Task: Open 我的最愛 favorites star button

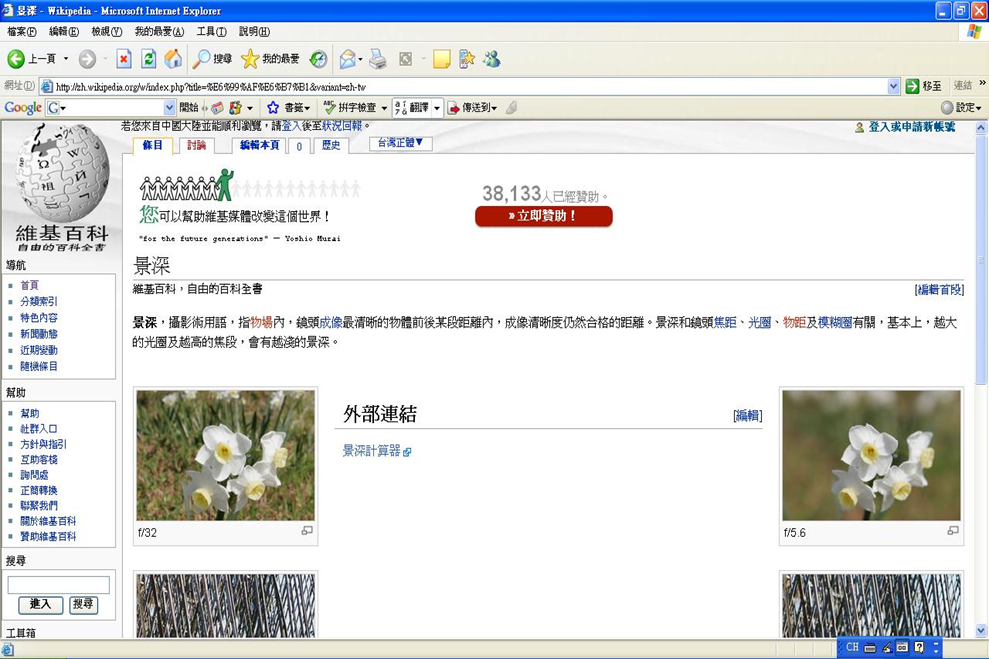Action: [x=271, y=59]
